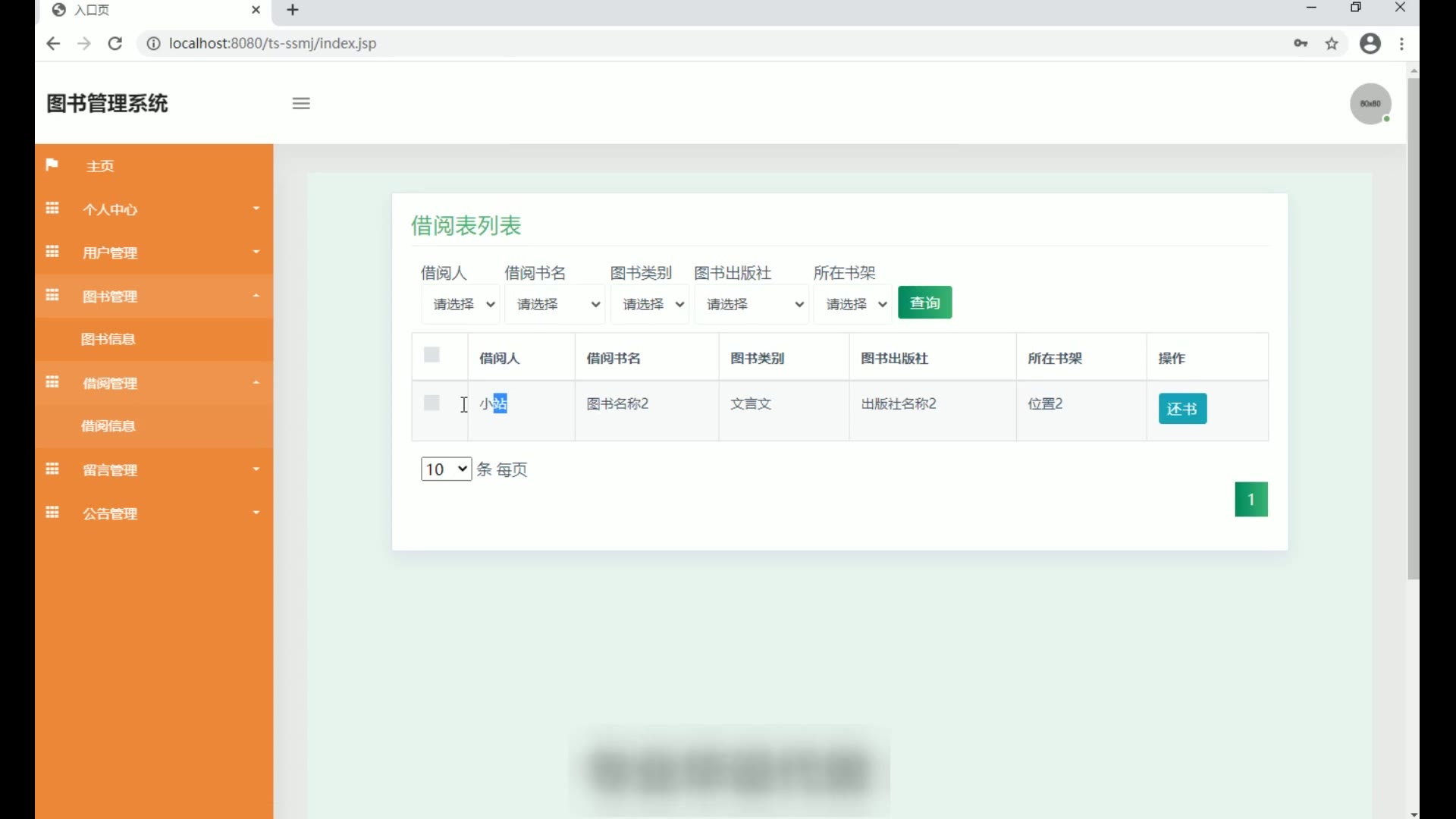Image resolution: width=1456 pixels, height=819 pixels.
Task: Click grid icon next to 留言管理
Action: [52, 469]
